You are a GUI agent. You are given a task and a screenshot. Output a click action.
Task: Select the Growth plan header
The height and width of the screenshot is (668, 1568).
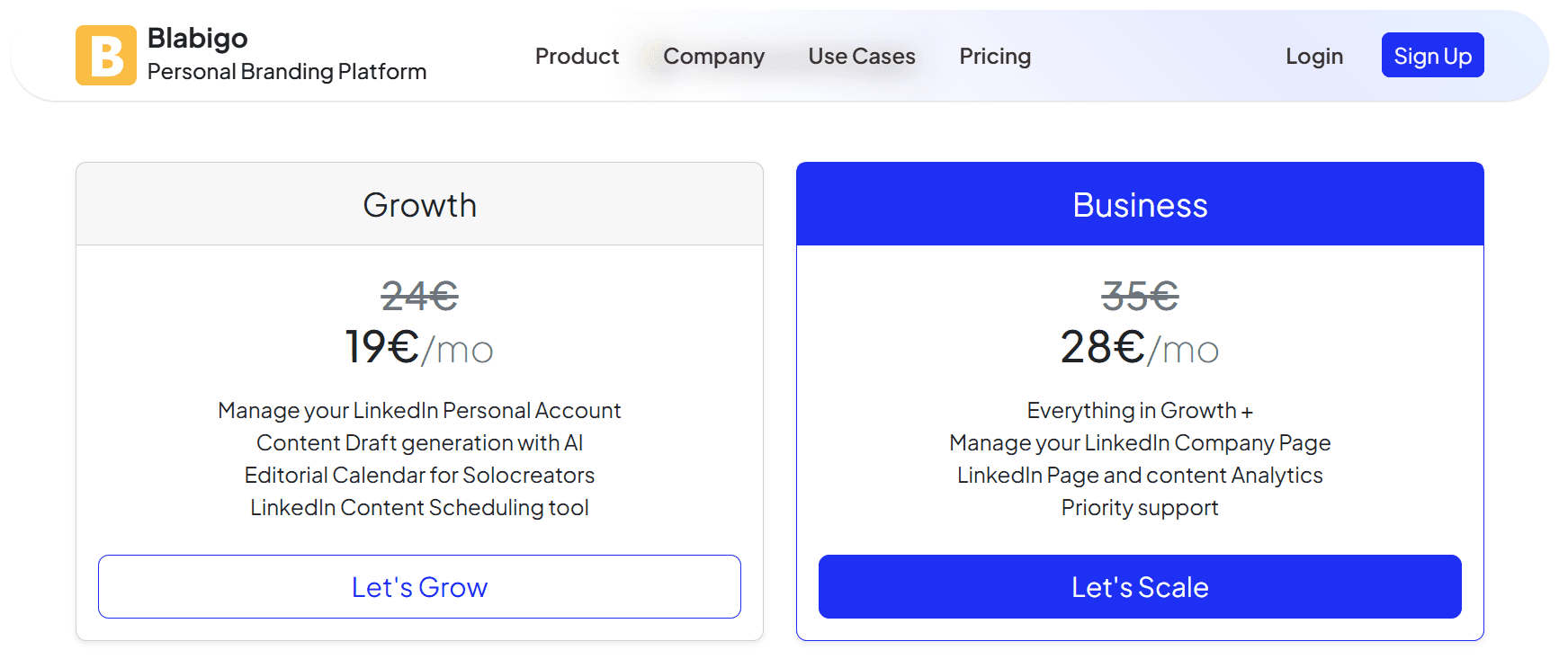click(x=419, y=205)
